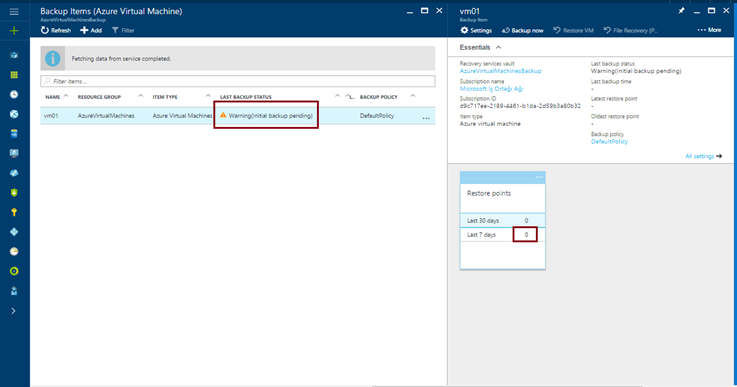Click the Azure virtual machine item type value
This screenshot has height=387, width=737.
tap(490, 124)
